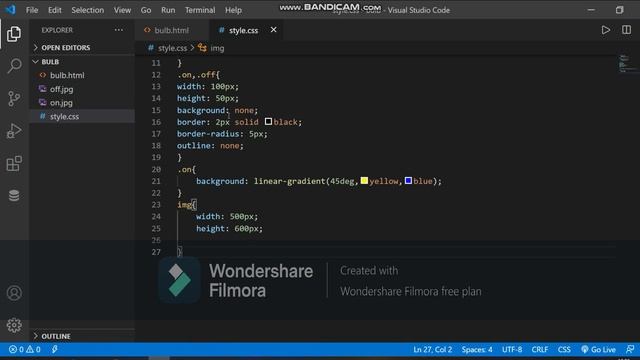This screenshot has width=640, height=360.
Task: Start Go Live server
Action: 598,349
